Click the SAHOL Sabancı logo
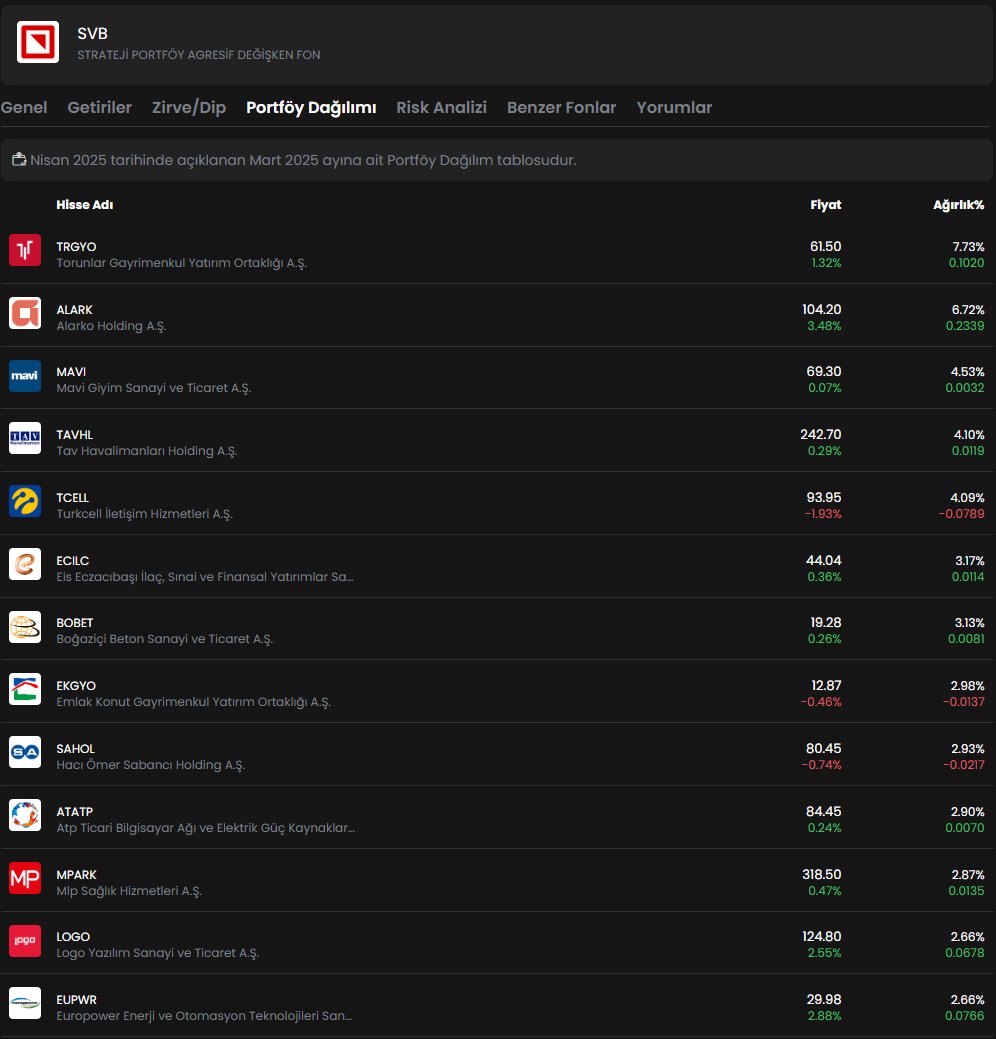 [25, 752]
